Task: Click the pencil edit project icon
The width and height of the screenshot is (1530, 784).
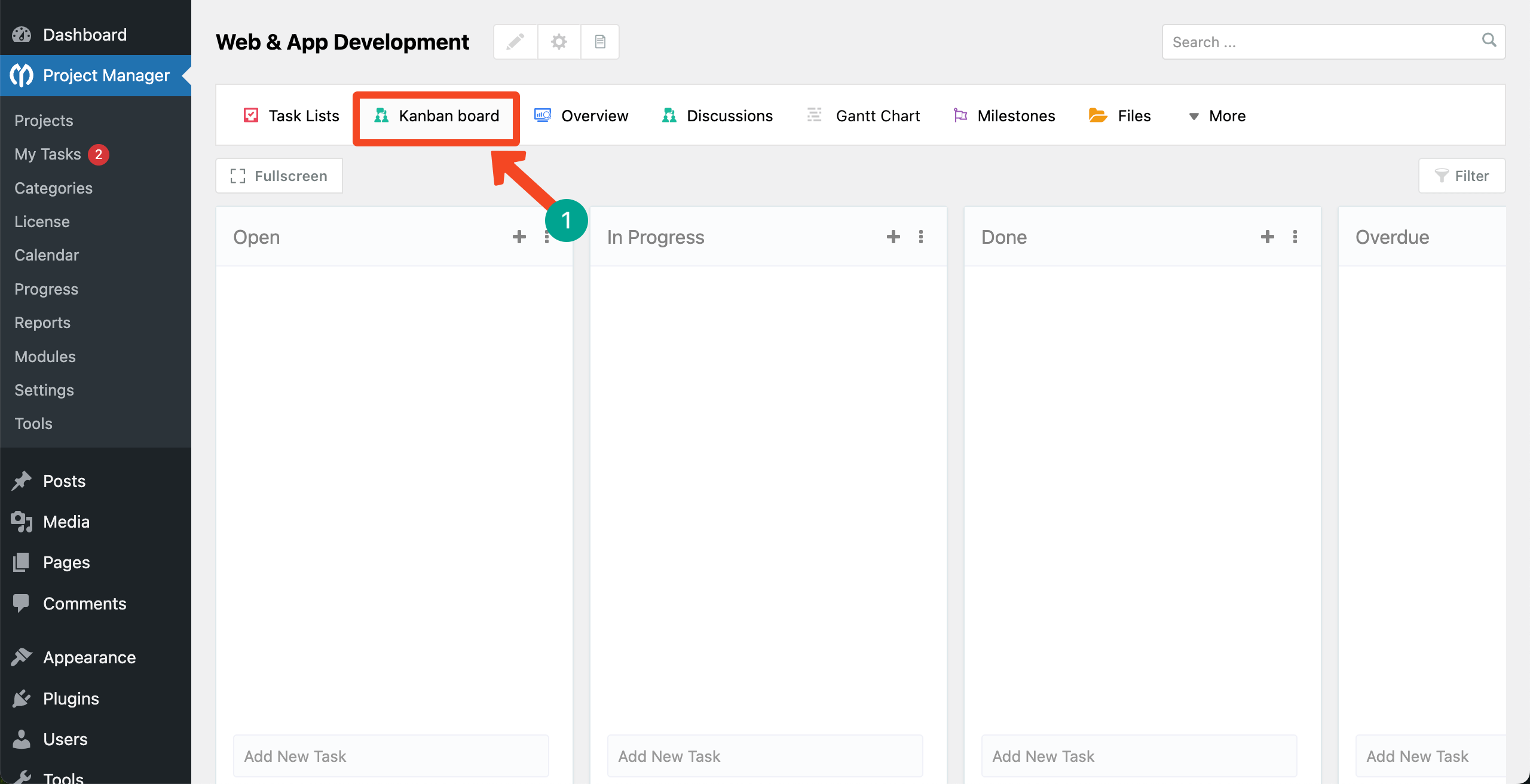Action: (x=515, y=42)
